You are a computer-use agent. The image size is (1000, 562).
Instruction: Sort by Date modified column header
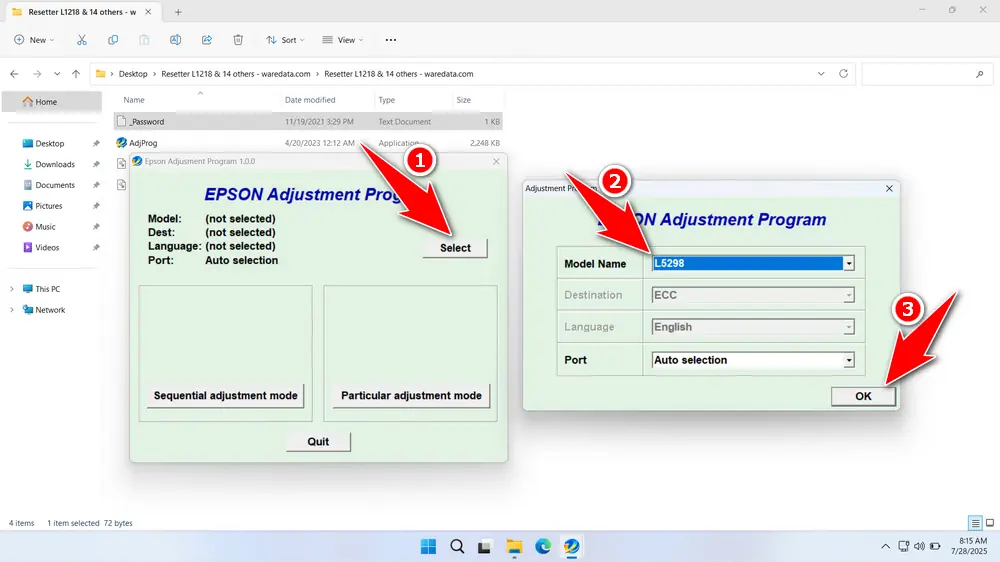tap(310, 100)
